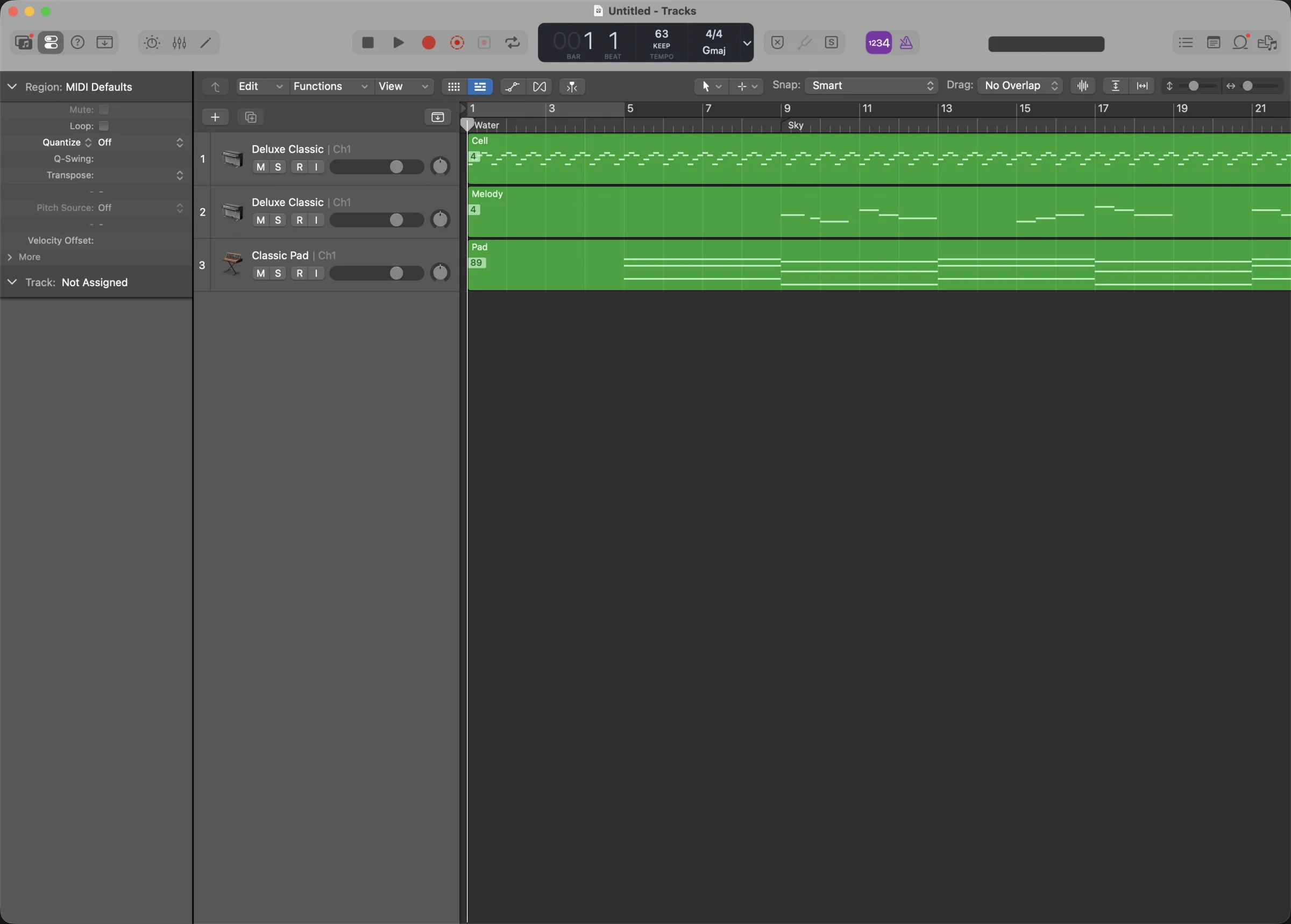
Task: Duplicate track with the duplicate button
Action: 251,117
